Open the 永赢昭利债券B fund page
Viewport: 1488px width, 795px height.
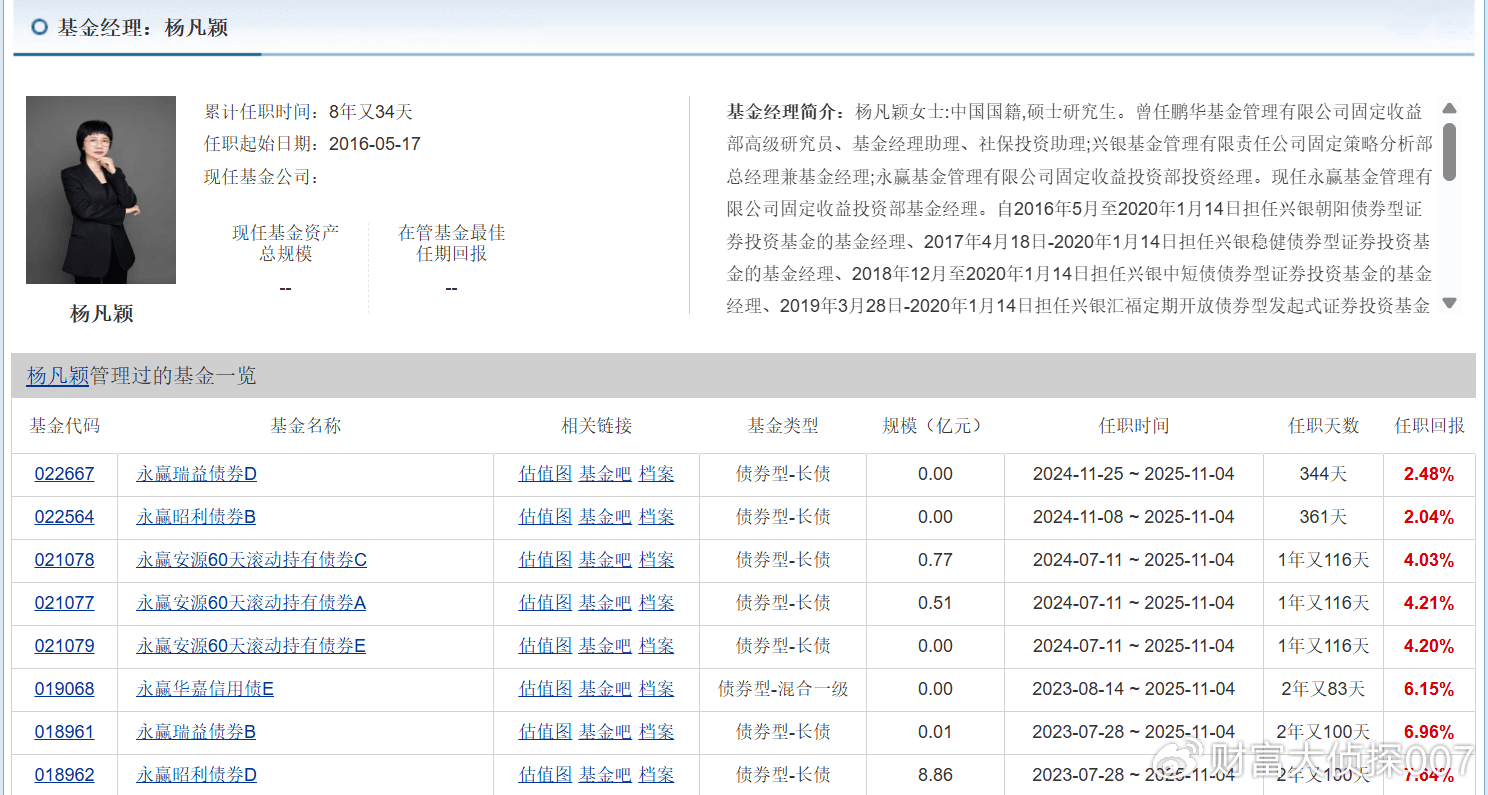[196, 517]
